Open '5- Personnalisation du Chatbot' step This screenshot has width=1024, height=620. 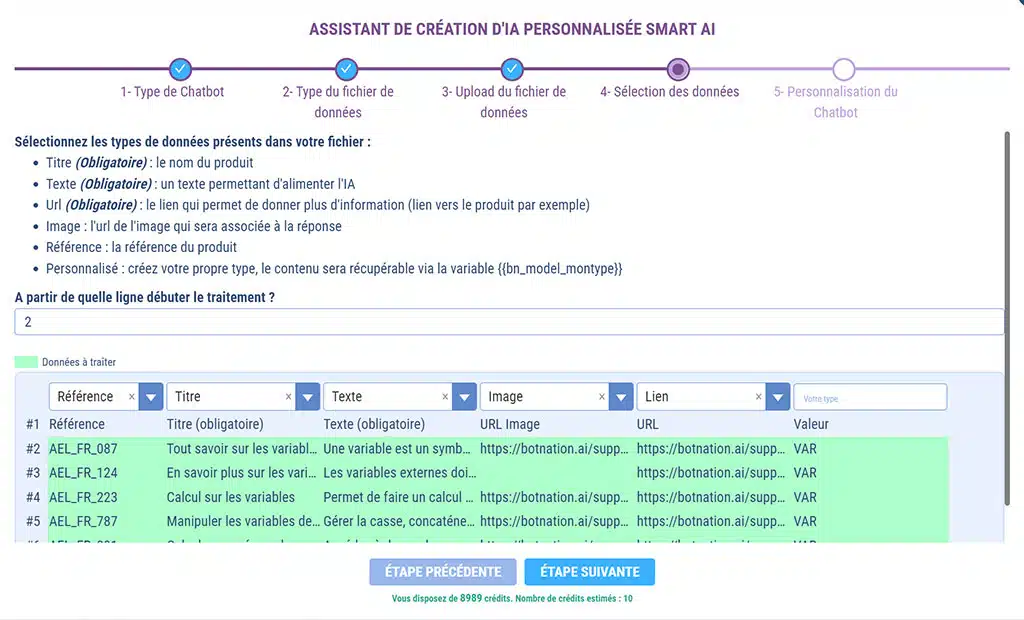[x=836, y=102]
